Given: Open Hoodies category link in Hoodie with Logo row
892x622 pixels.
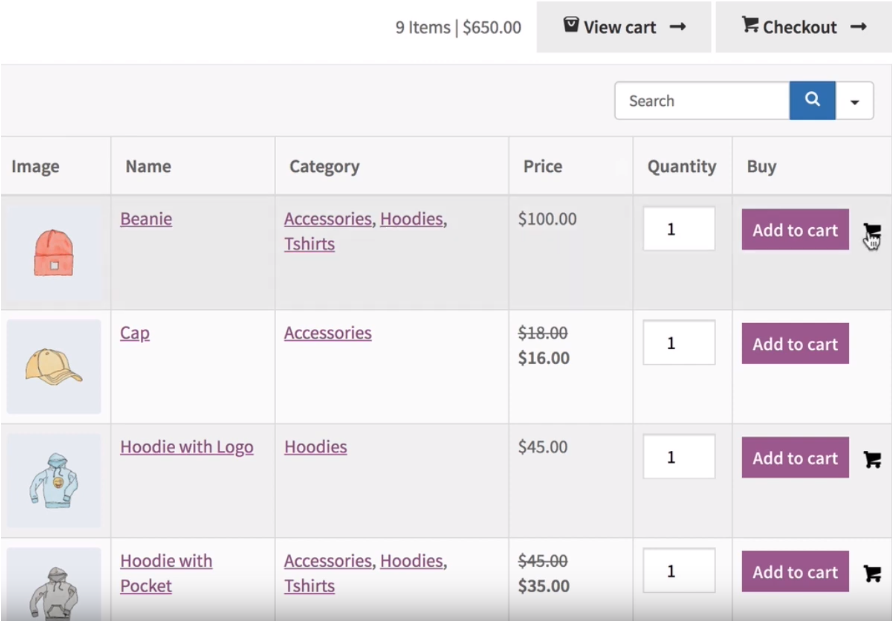Looking at the screenshot, I should coord(315,447).
